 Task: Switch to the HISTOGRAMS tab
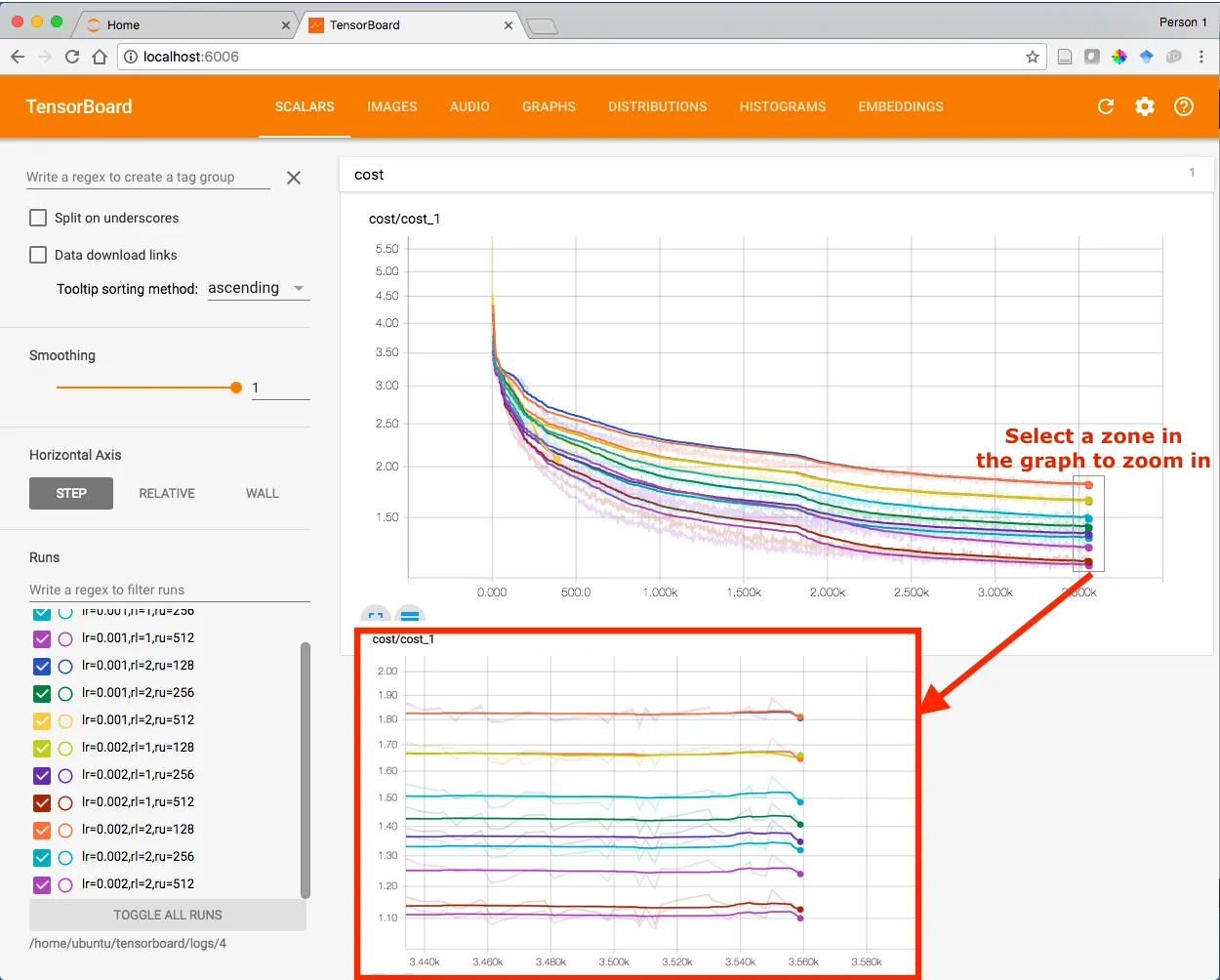[x=783, y=106]
